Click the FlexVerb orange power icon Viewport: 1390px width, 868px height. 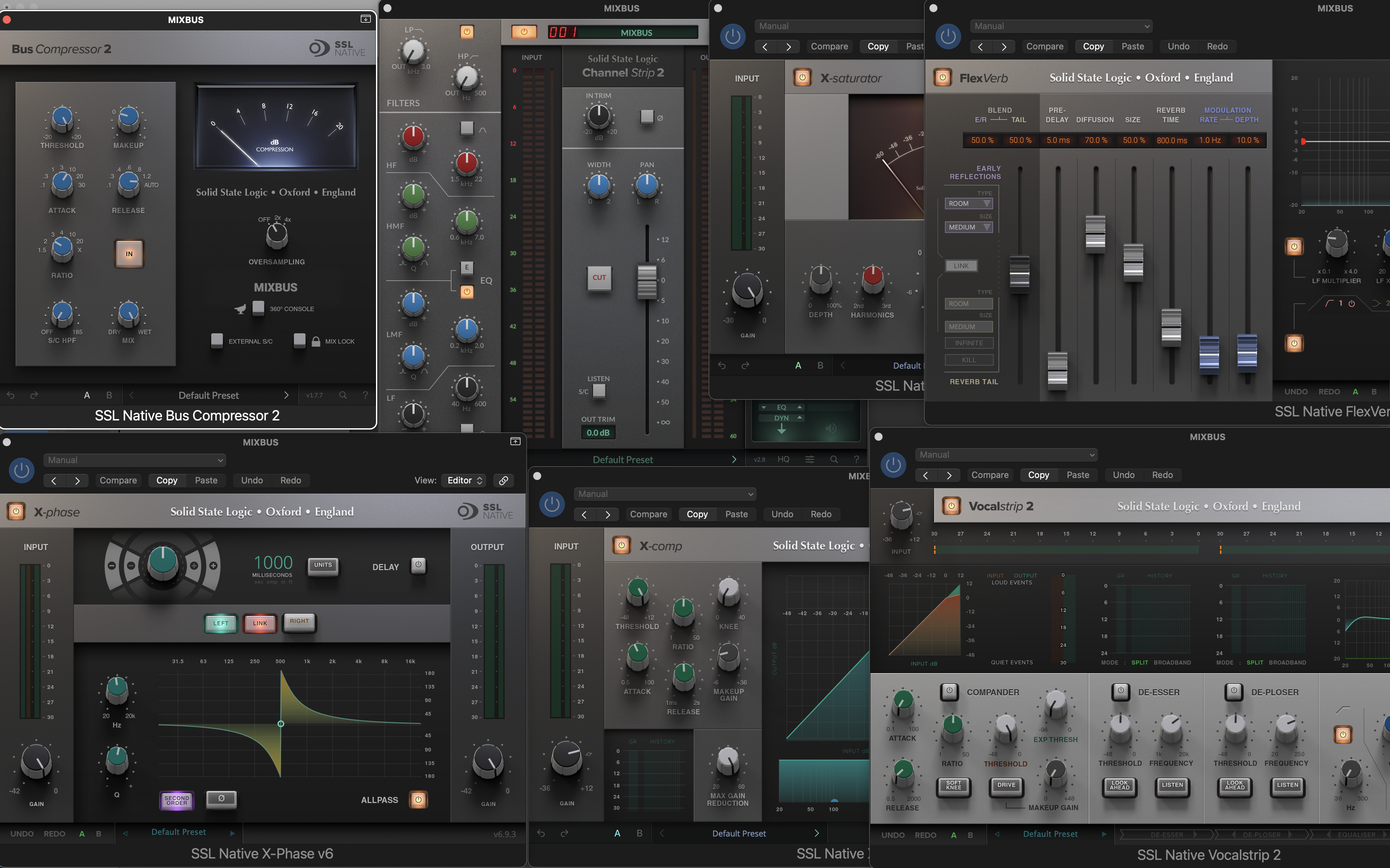[x=942, y=78]
